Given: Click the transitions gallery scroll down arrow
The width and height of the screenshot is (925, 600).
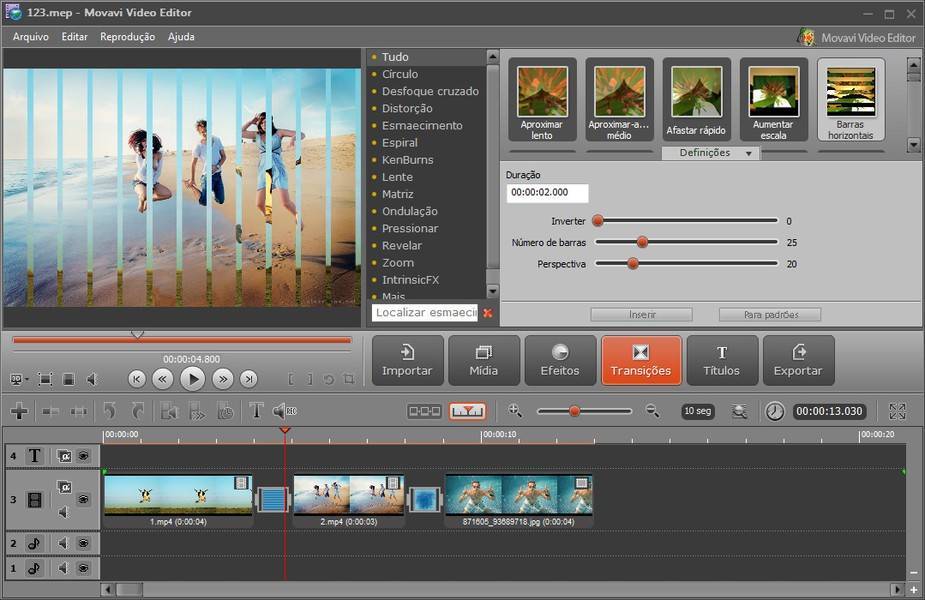Looking at the screenshot, I should click(x=913, y=145).
